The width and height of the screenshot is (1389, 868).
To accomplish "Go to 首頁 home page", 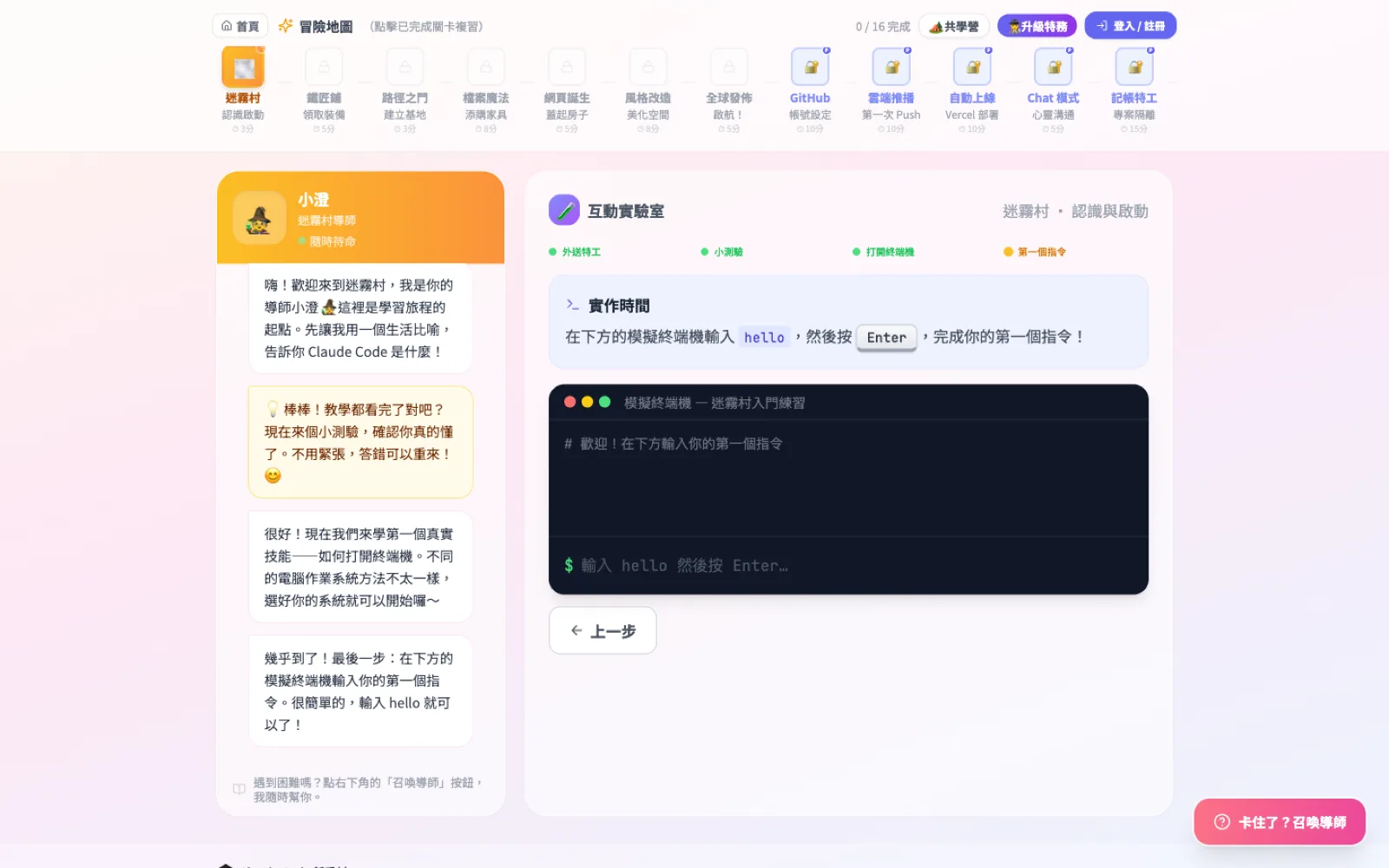I will (x=240, y=26).
